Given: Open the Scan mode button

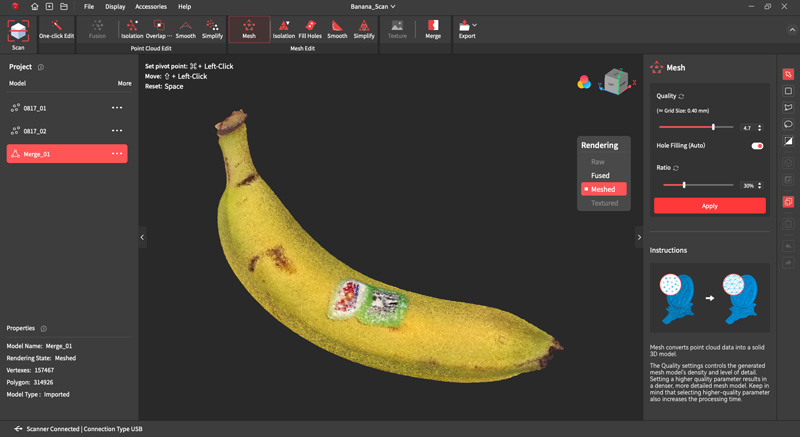Looking at the screenshot, I should pos(18,35).
